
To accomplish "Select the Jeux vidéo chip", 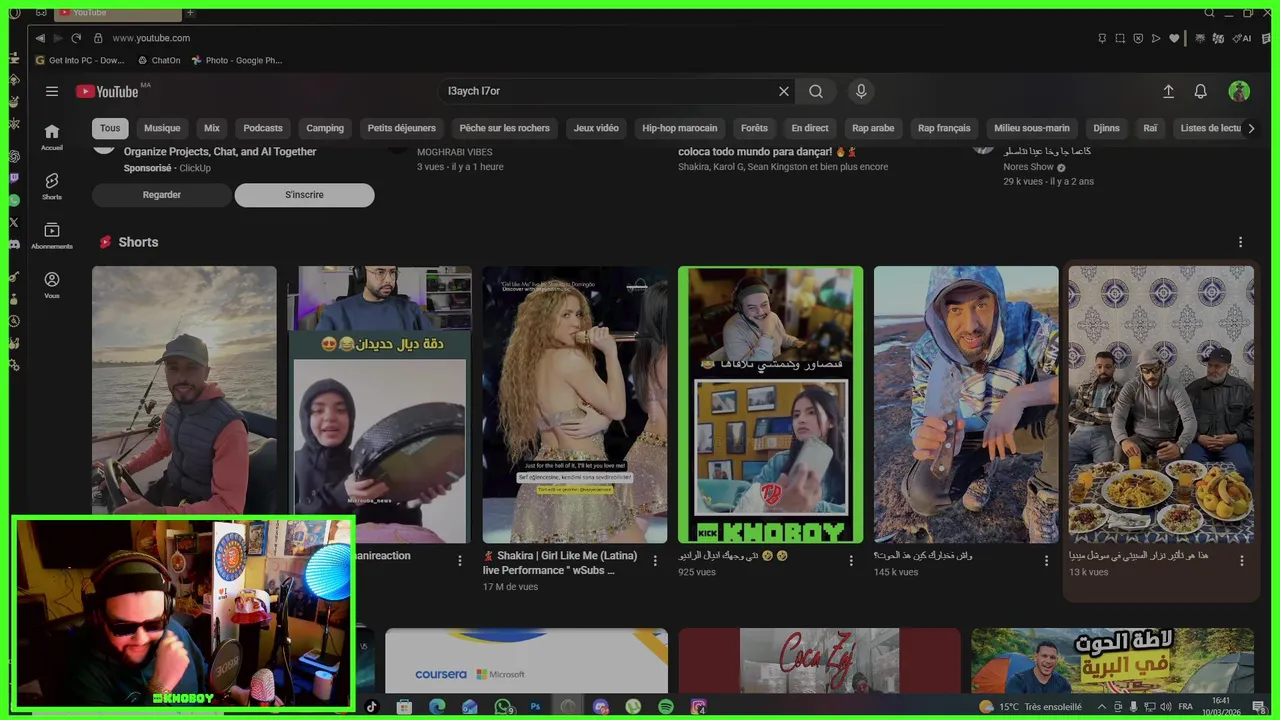I will point(596,128).
